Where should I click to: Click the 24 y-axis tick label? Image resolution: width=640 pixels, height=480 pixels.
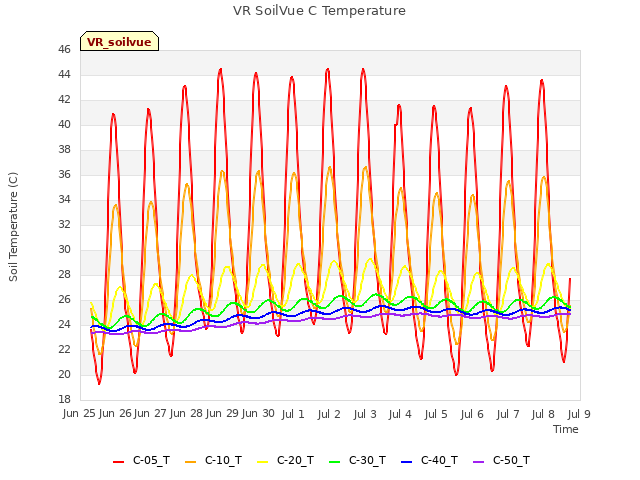point(64,324)
